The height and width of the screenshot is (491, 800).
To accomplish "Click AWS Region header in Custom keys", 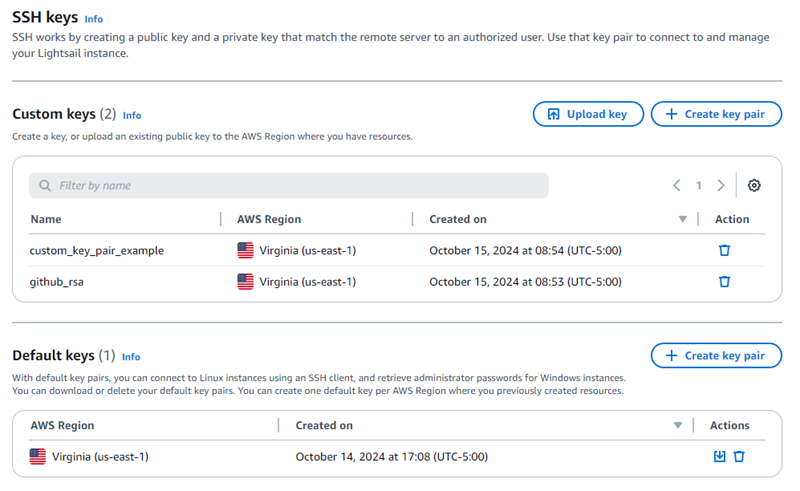I will tap(268, 219).
